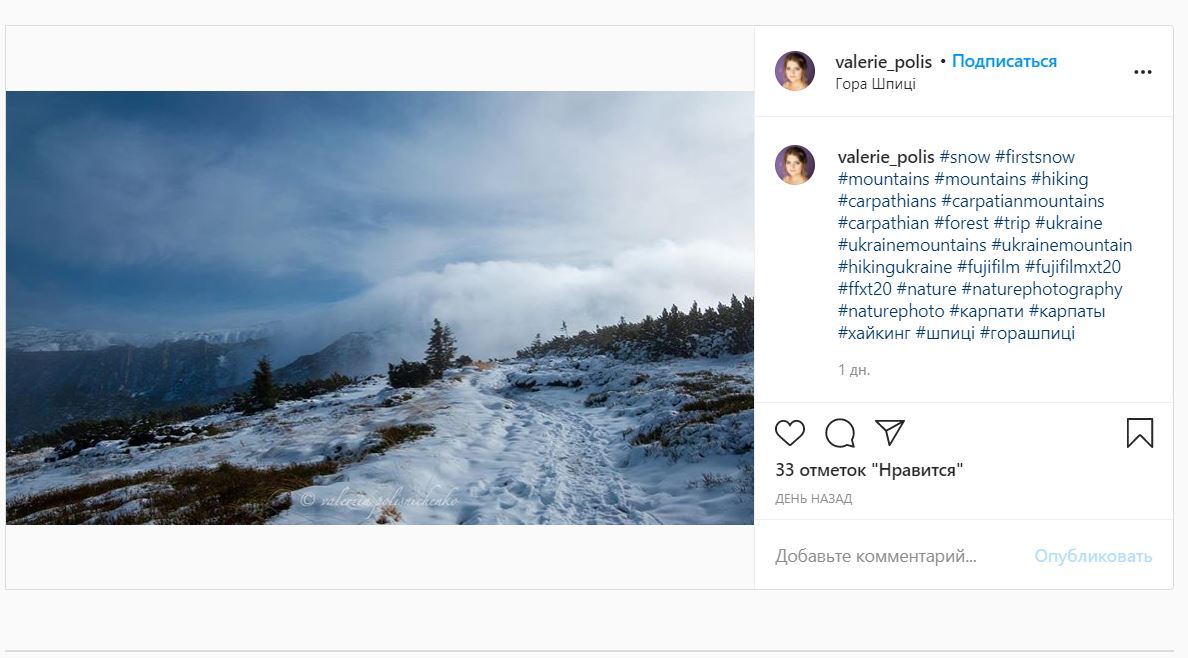This screenshot has width=1188, height=658.
Task: Click the snowy mountain photo
Action: coord(380,308)
